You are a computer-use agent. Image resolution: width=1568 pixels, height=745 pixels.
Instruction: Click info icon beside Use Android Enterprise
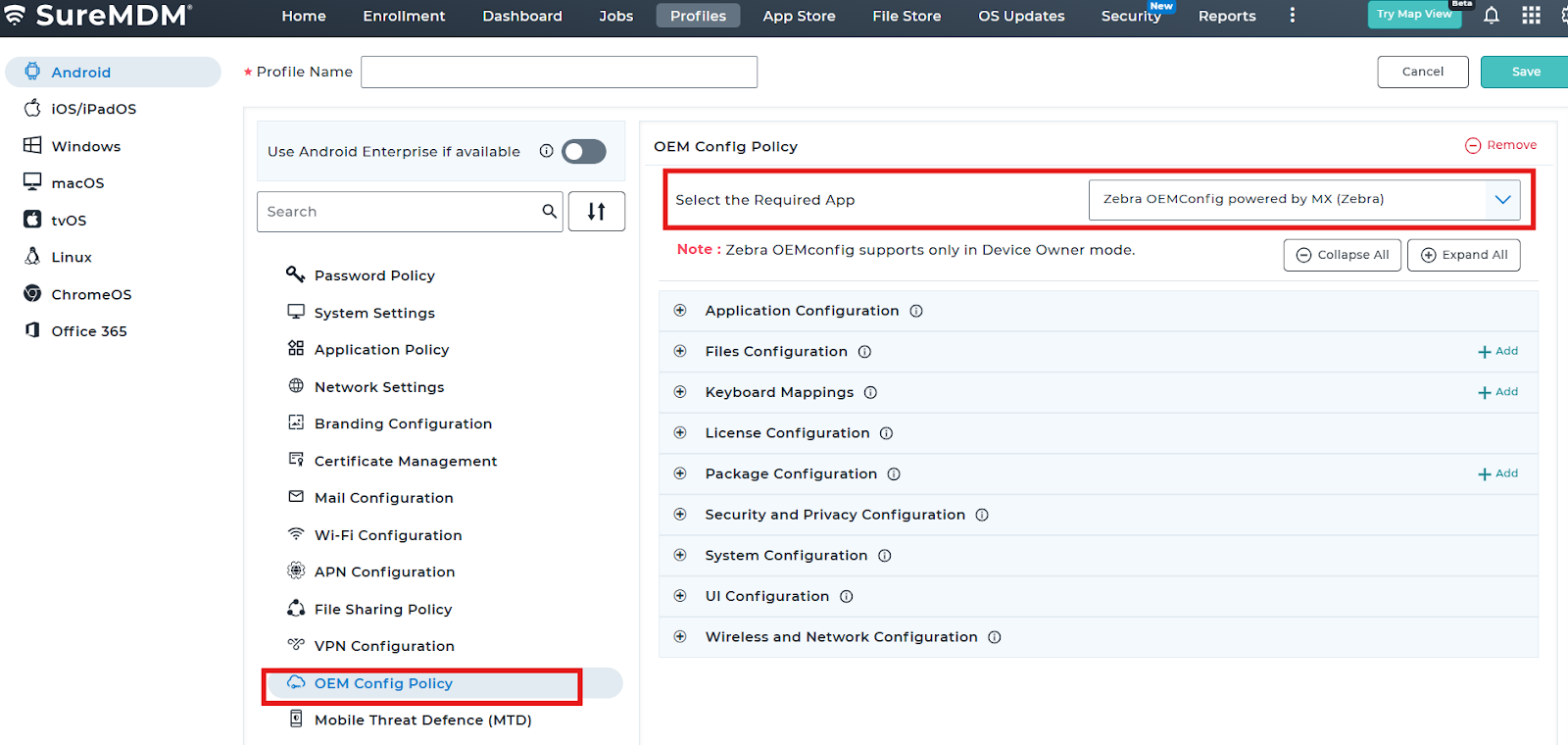click(x=546, y=151)
